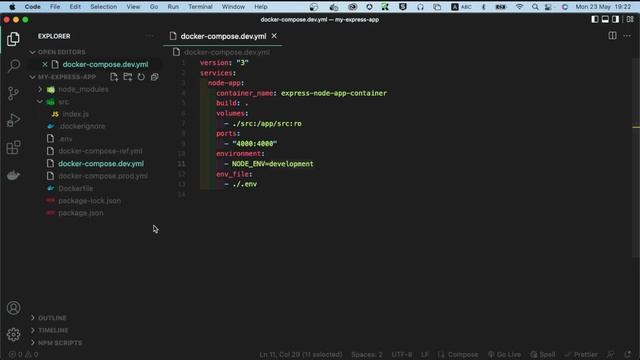The image size is (640, 360).
Task: Change end of line sequence LF
Action: 425,354
